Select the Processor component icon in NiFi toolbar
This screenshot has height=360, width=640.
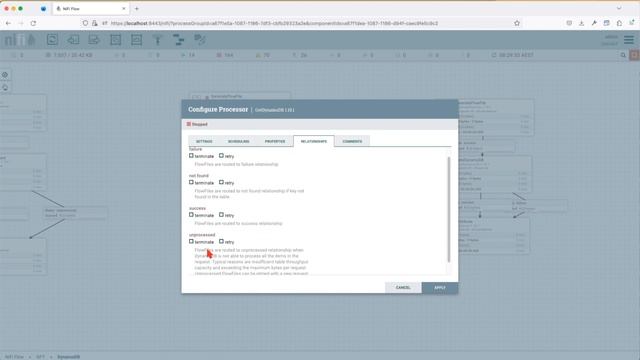point(52,40)
